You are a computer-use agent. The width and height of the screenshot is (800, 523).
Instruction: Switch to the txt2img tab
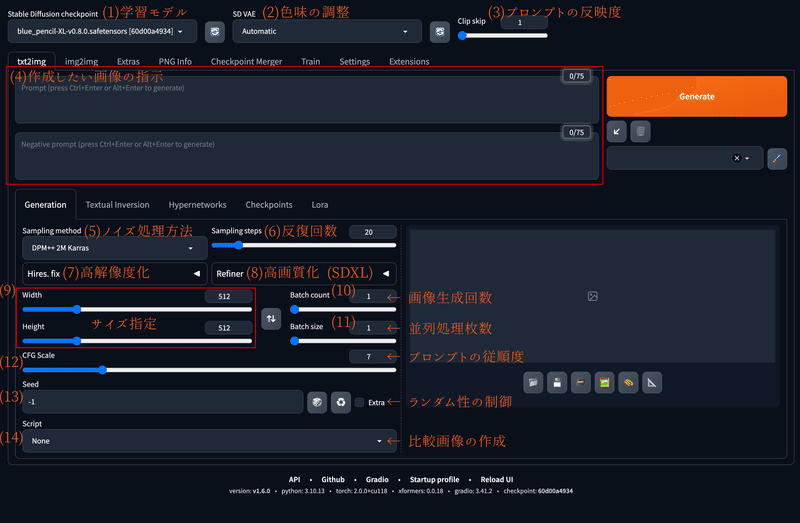pyautogui.click(x=32, y=61)
